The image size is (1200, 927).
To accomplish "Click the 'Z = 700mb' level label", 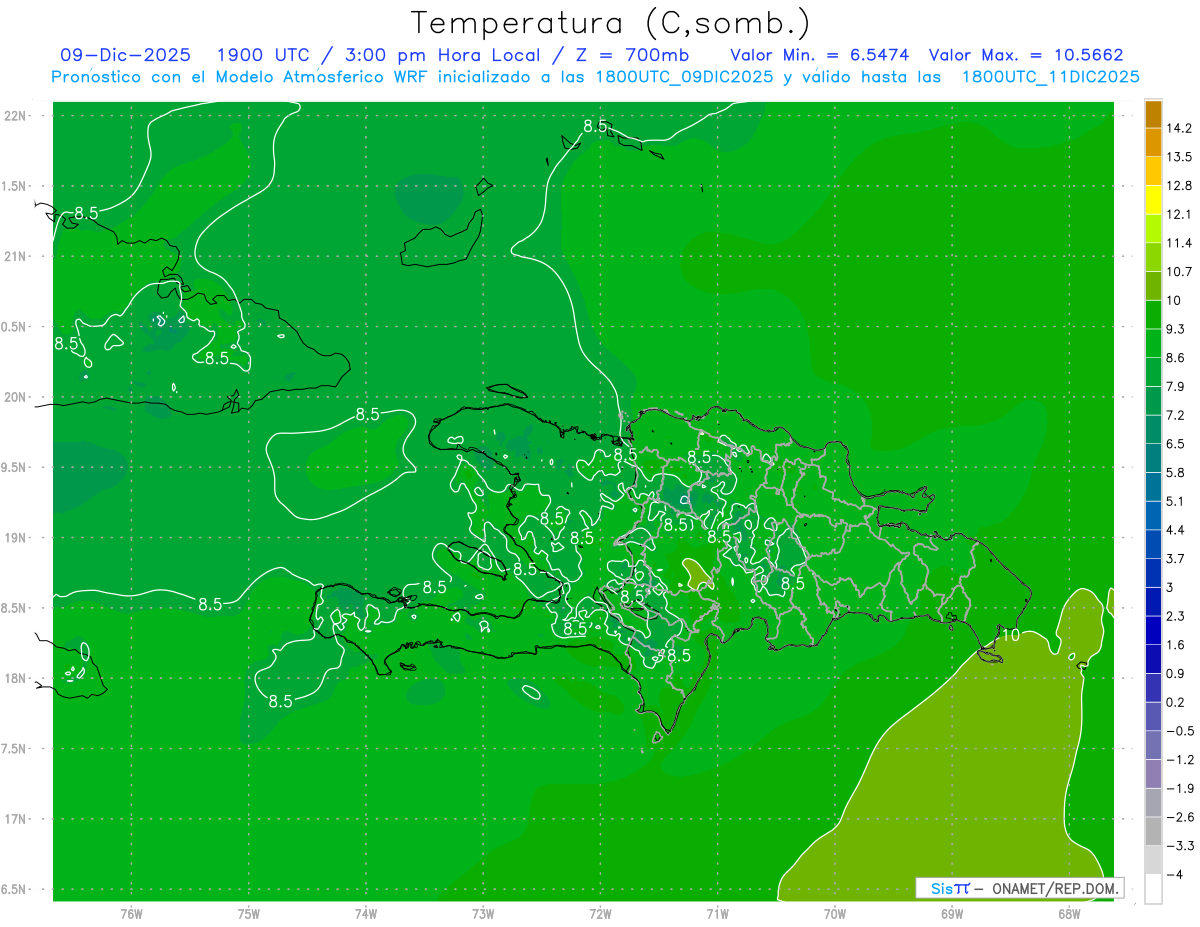I will click(631, 55).
